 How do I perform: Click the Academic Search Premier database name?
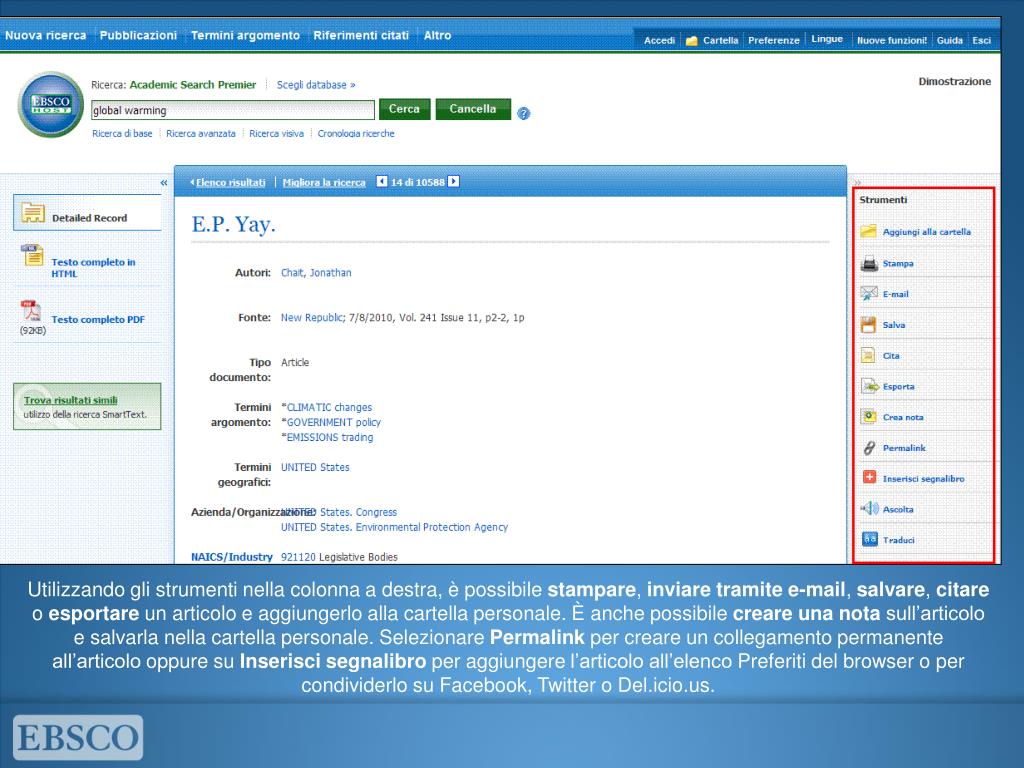coord(193,85)
